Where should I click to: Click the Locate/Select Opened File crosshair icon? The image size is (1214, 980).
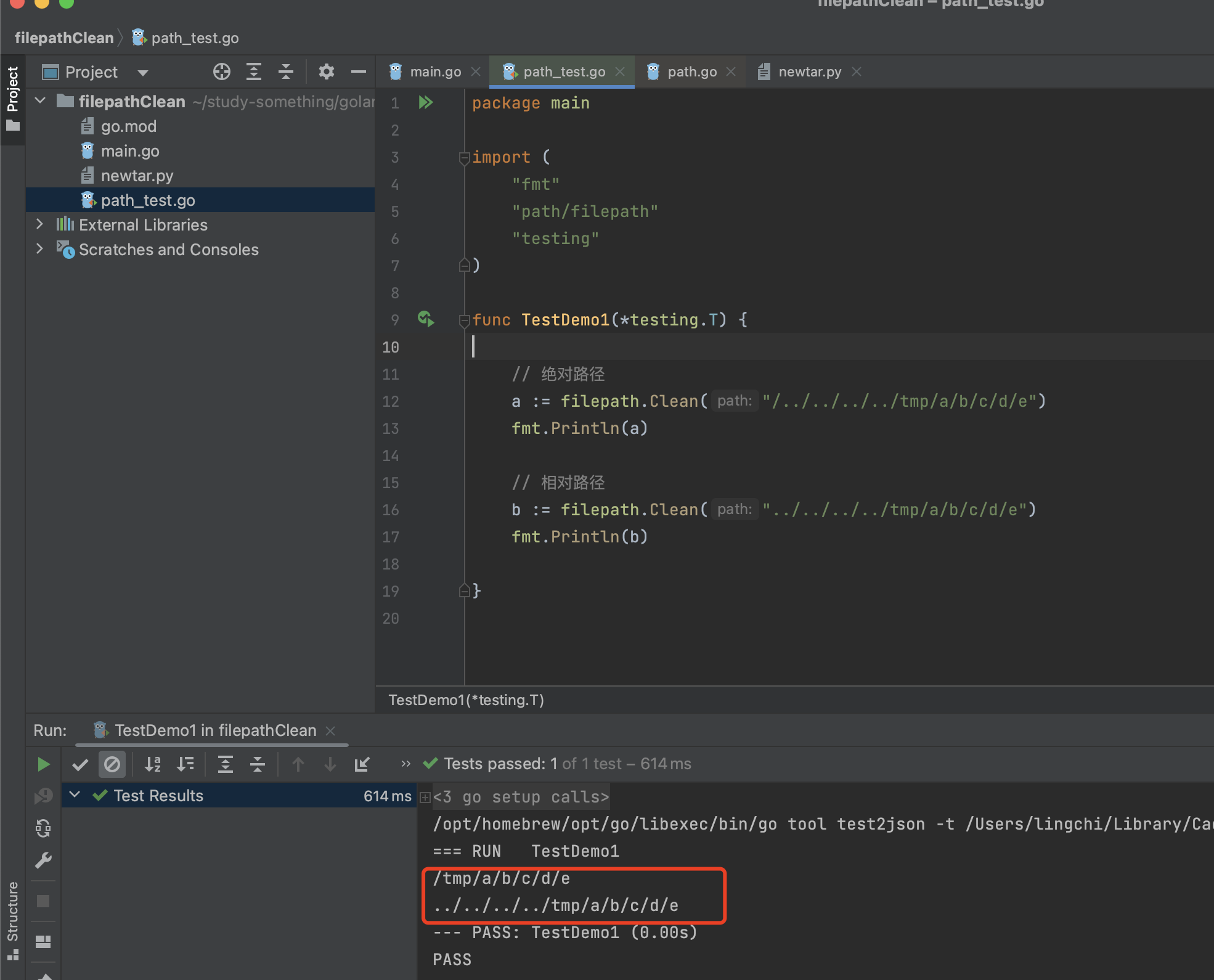click(222, 72)
